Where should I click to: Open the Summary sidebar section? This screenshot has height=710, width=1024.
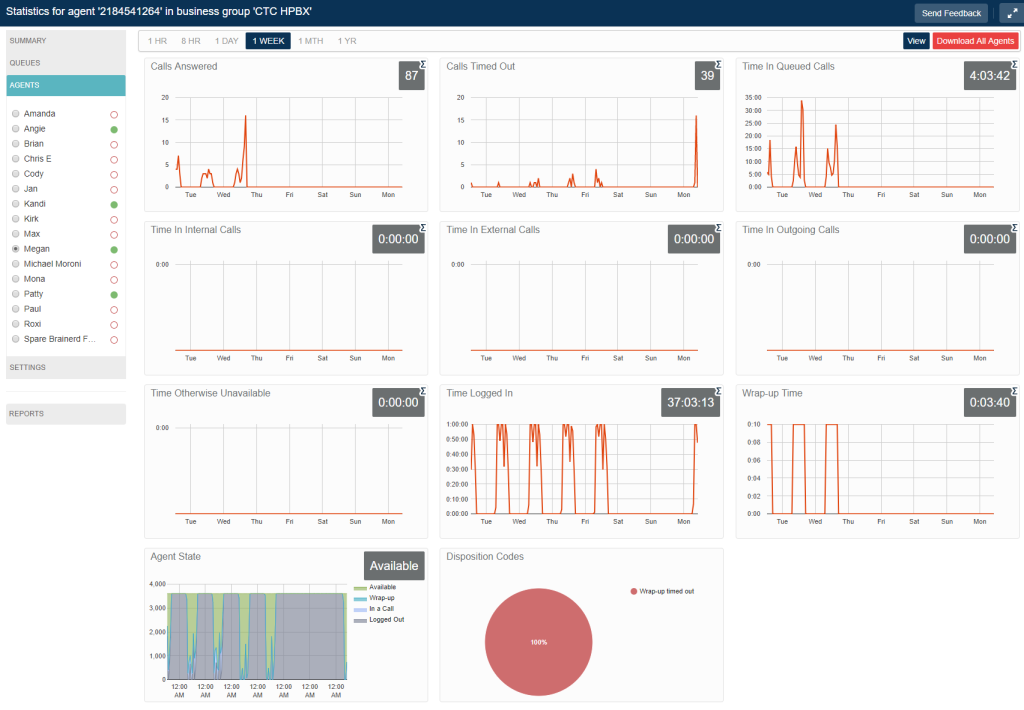click(x=66, y=40)
